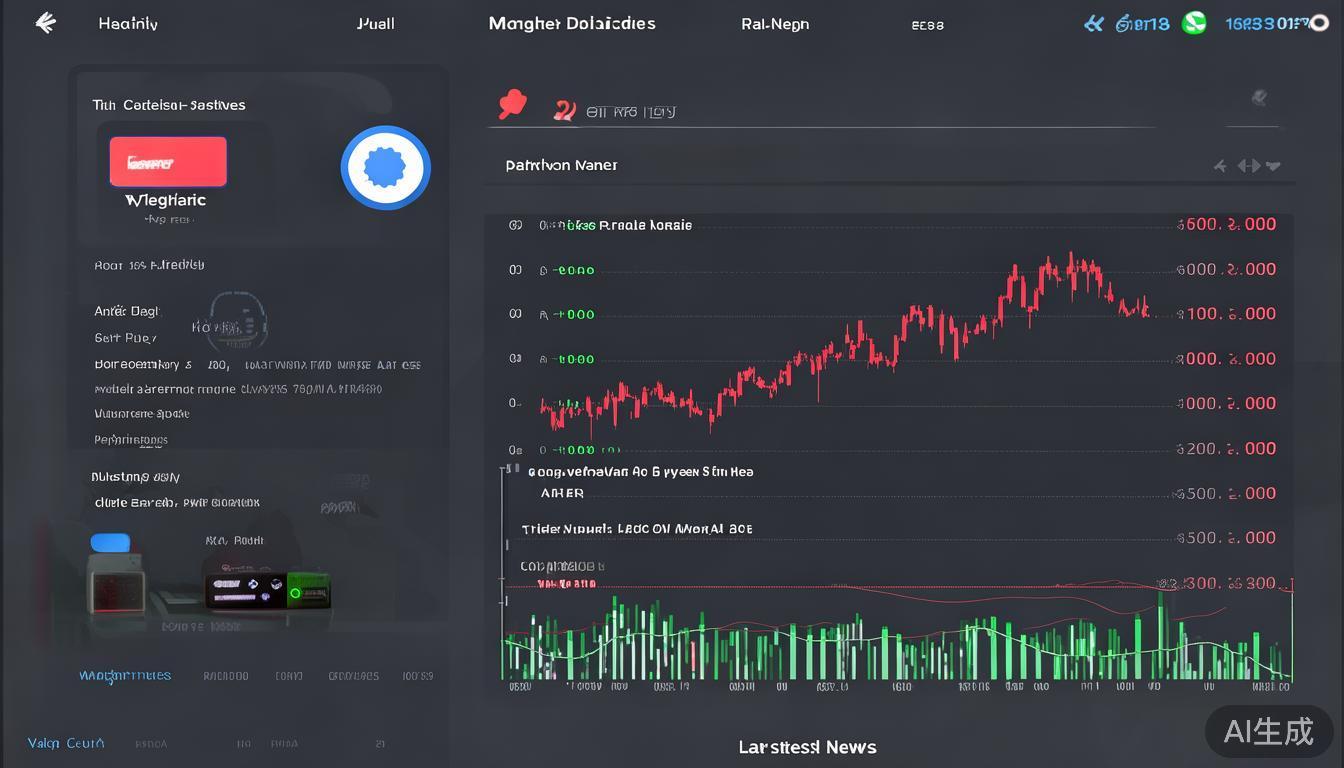Screen dimensions: 1344x768
Task: Click the blue arrows icon in the top bar
Action: [x=1094, y=23]
